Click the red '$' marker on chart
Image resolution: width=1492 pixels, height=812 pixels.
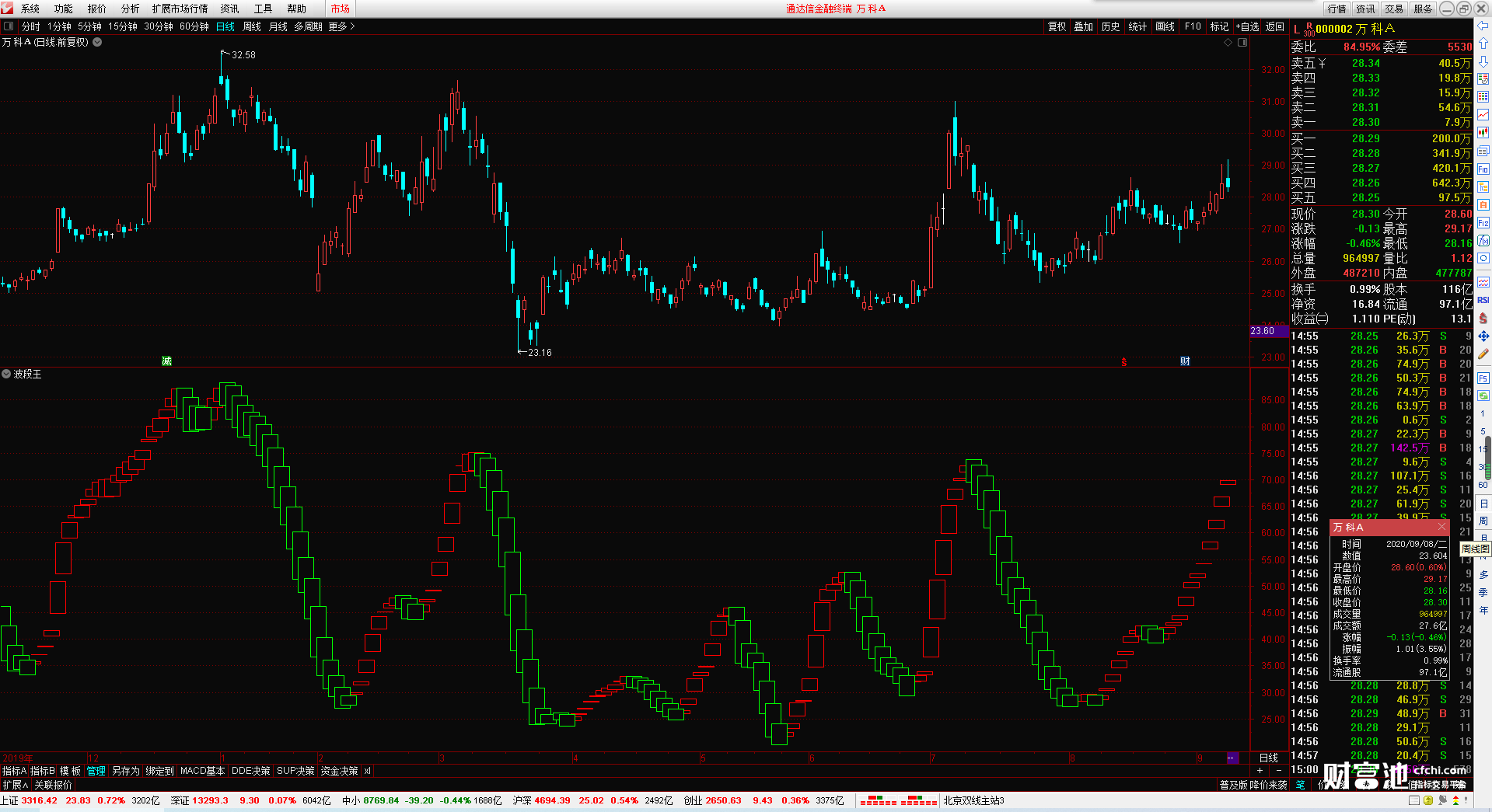(1124, 362)
